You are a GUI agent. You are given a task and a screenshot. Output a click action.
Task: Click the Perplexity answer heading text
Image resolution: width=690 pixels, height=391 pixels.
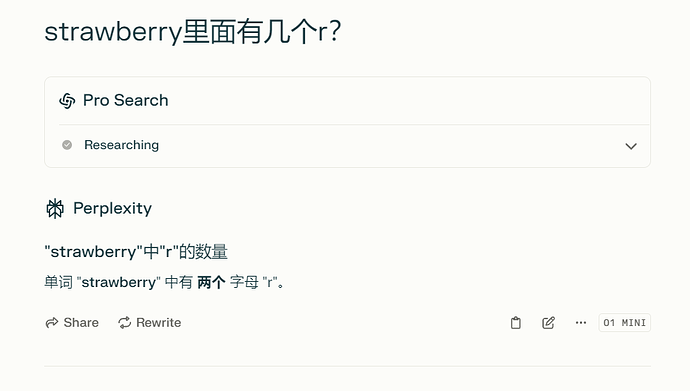112,208
